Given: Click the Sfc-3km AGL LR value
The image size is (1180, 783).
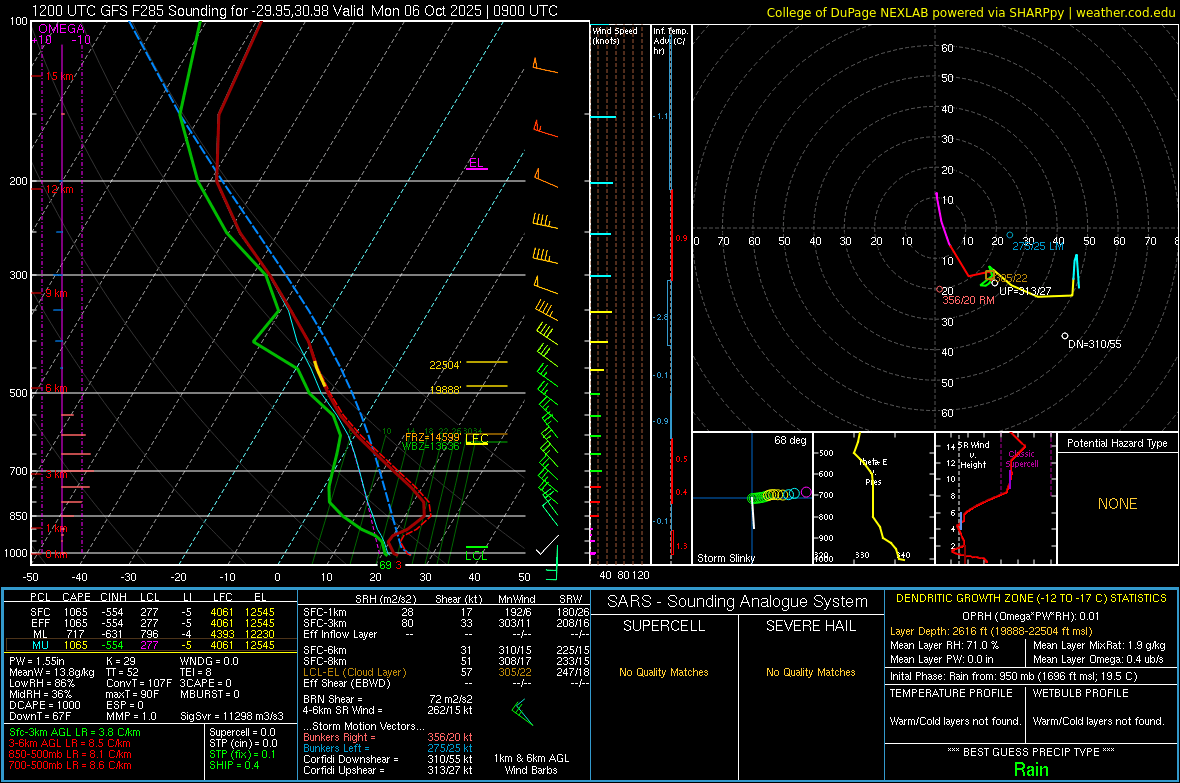Looking at the screenshot, I should pyautogui.click(x=75, y=733).
